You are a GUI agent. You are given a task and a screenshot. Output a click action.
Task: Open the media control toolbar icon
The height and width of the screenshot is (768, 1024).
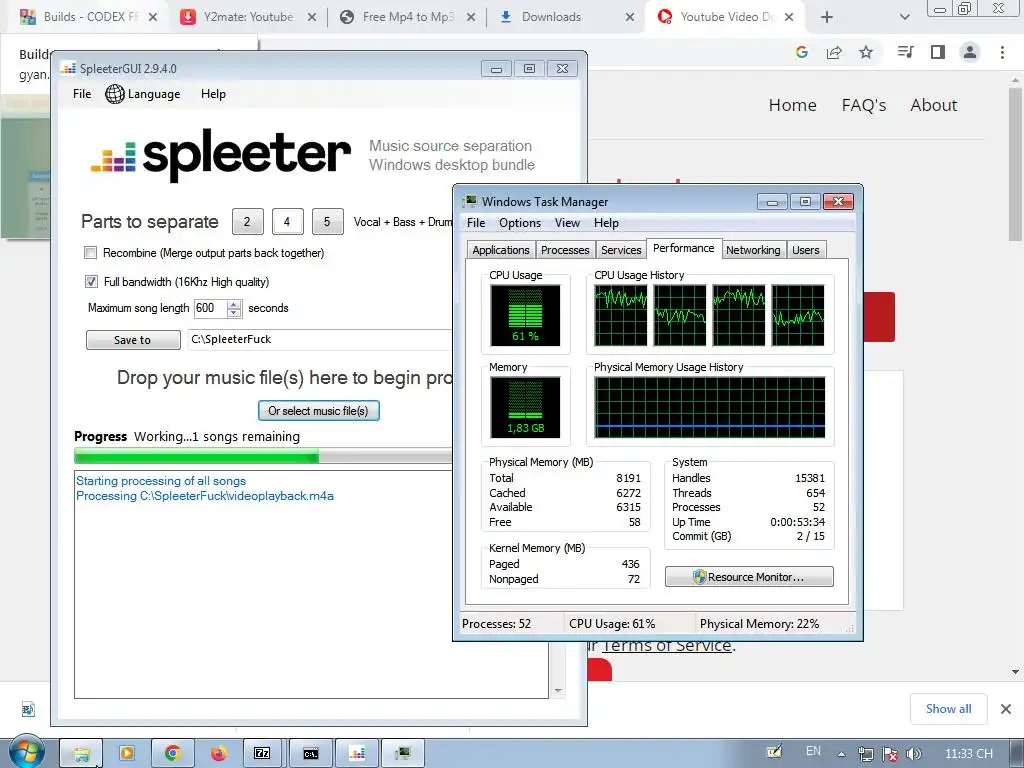(905, 52)
